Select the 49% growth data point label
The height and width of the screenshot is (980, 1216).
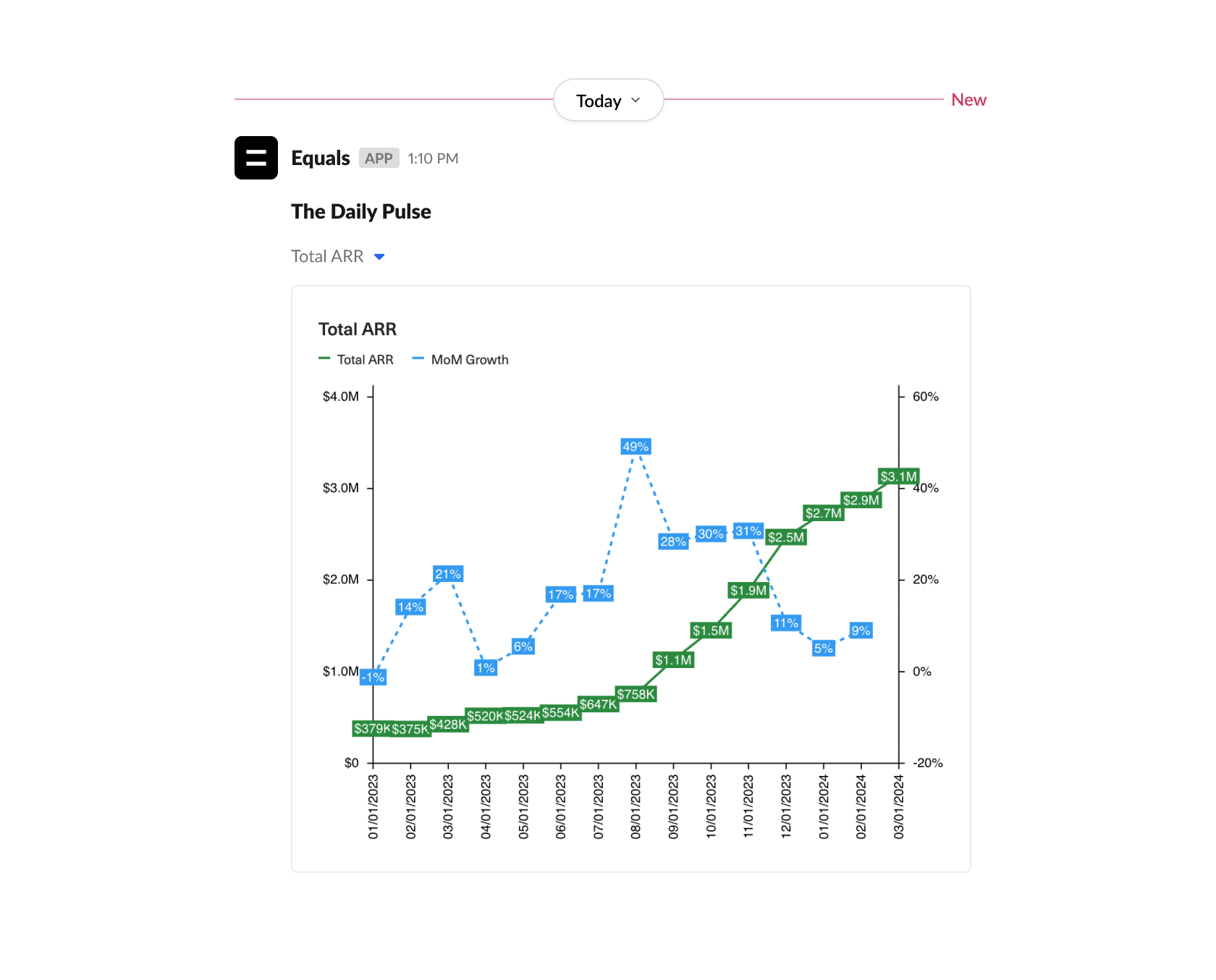[635, 446]
